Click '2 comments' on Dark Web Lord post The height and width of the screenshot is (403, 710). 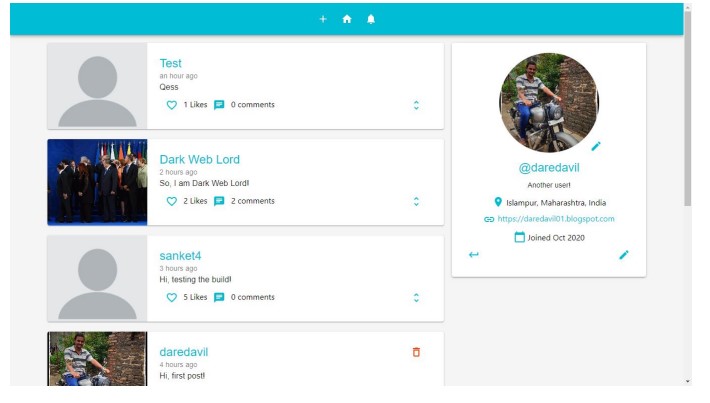click(x=253, y=201)
